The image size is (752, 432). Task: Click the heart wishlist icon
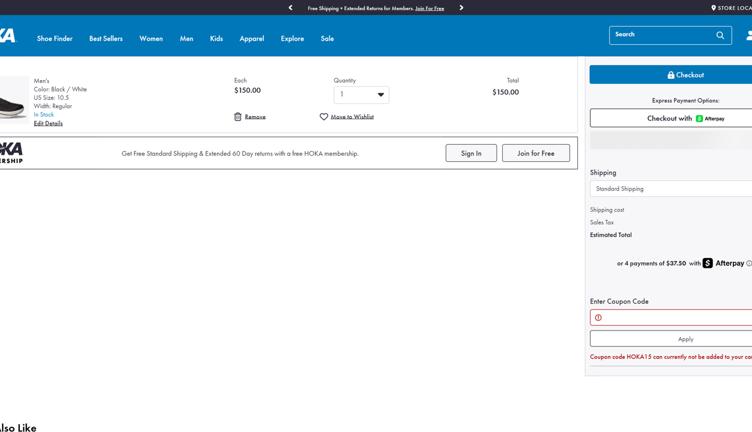coord(324,117)
